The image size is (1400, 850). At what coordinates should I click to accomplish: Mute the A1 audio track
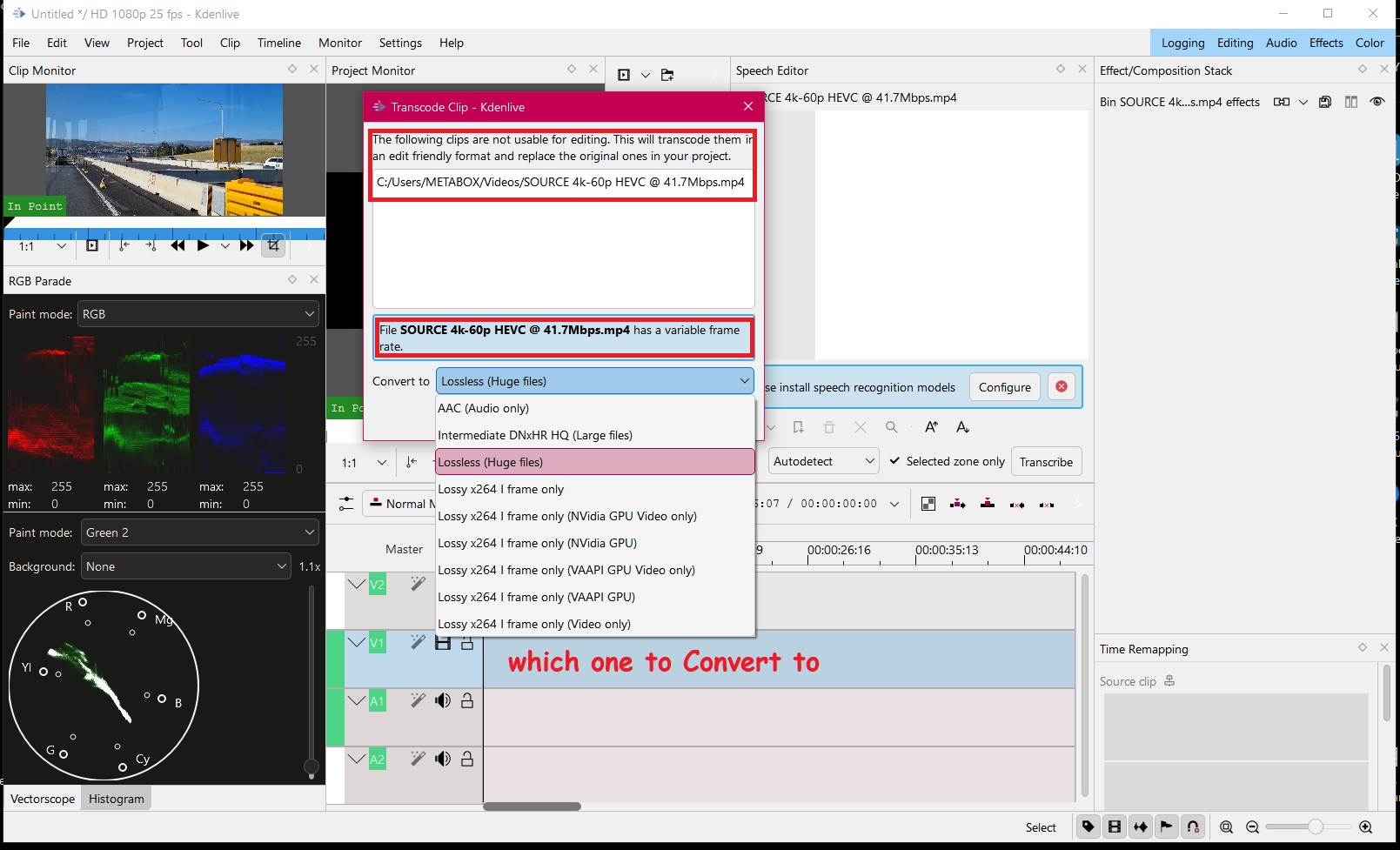pos(443,700)
